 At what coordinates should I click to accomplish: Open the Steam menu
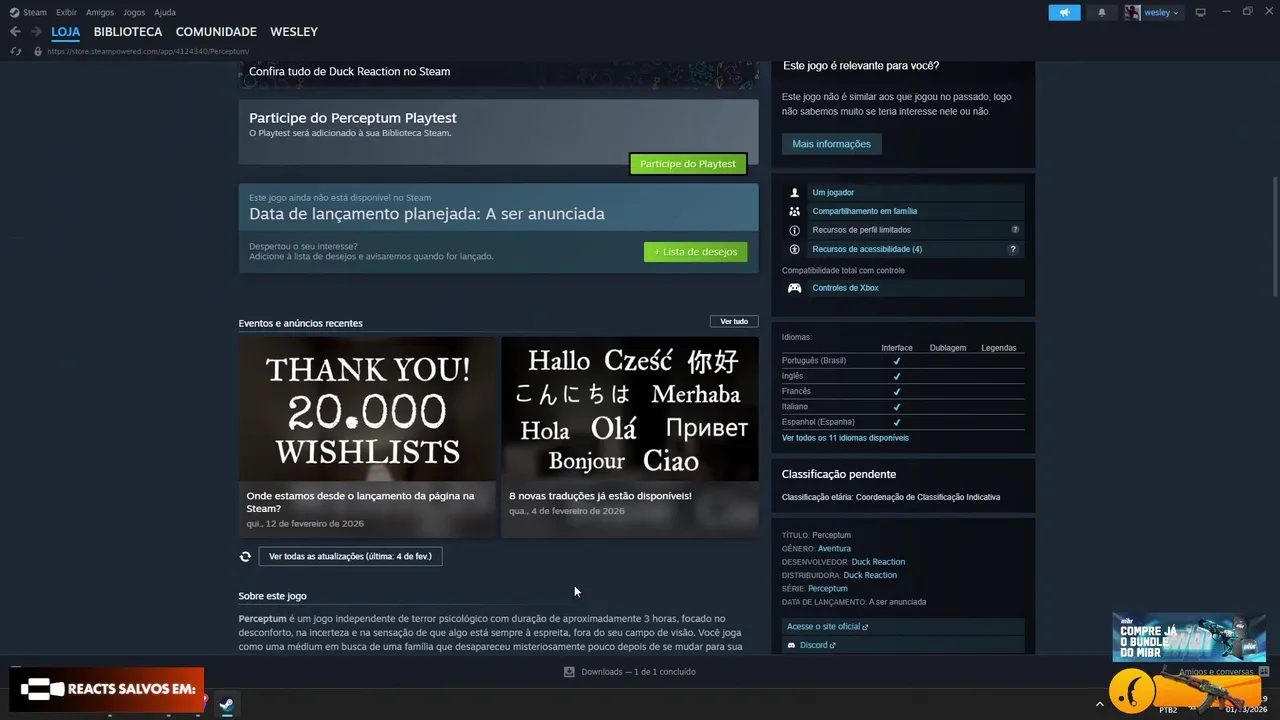tap(35, 12)
